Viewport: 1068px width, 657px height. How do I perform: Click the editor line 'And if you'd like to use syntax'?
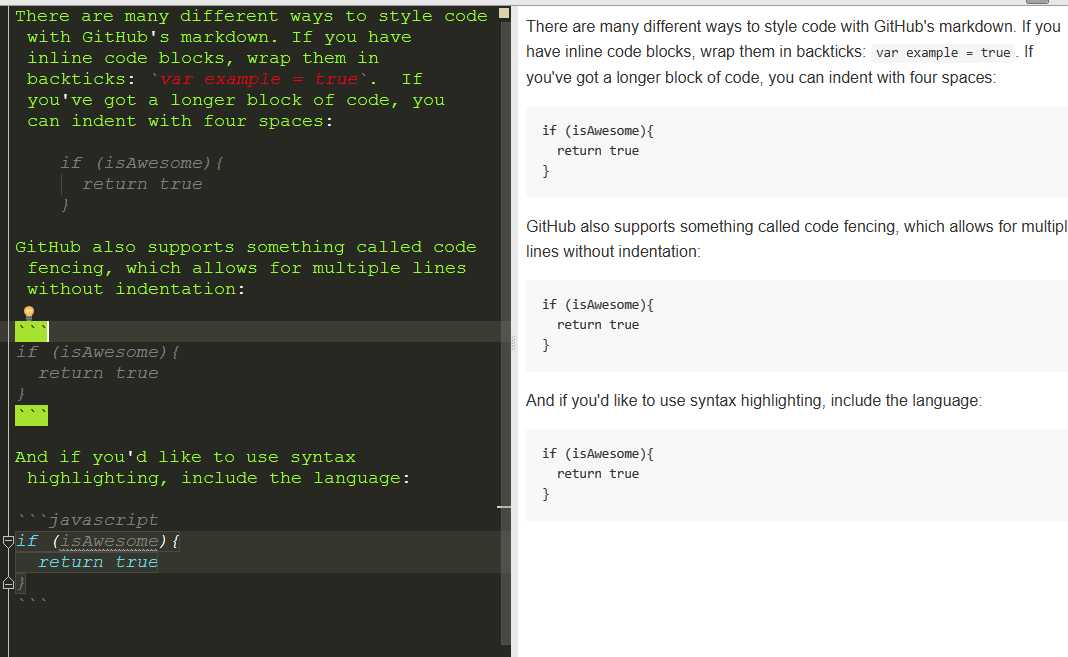point(185,458)
